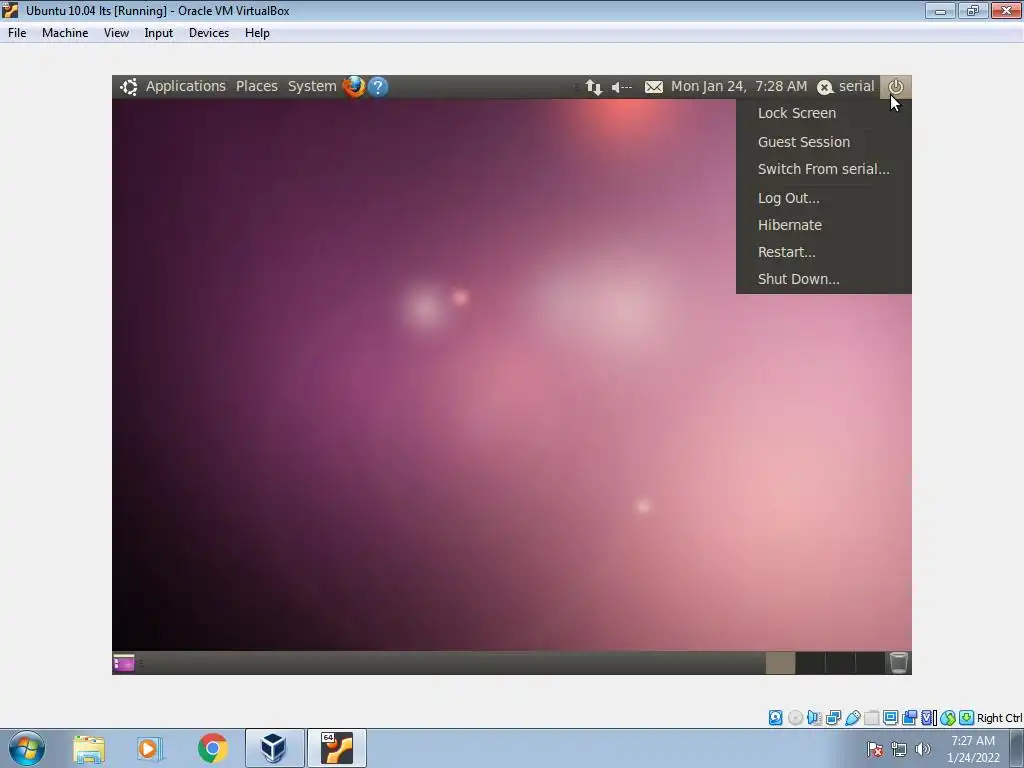Switch to the first highlighted workspace
Viewport: 1024px width, 768px height.
point(780,663)
